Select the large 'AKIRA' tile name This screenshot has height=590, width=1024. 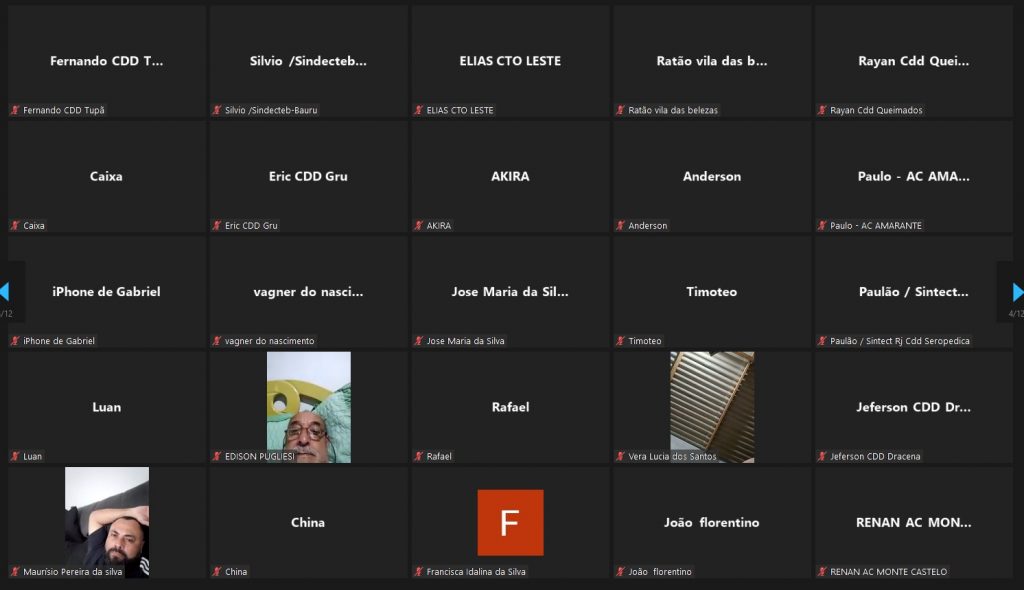pos(510,176)
